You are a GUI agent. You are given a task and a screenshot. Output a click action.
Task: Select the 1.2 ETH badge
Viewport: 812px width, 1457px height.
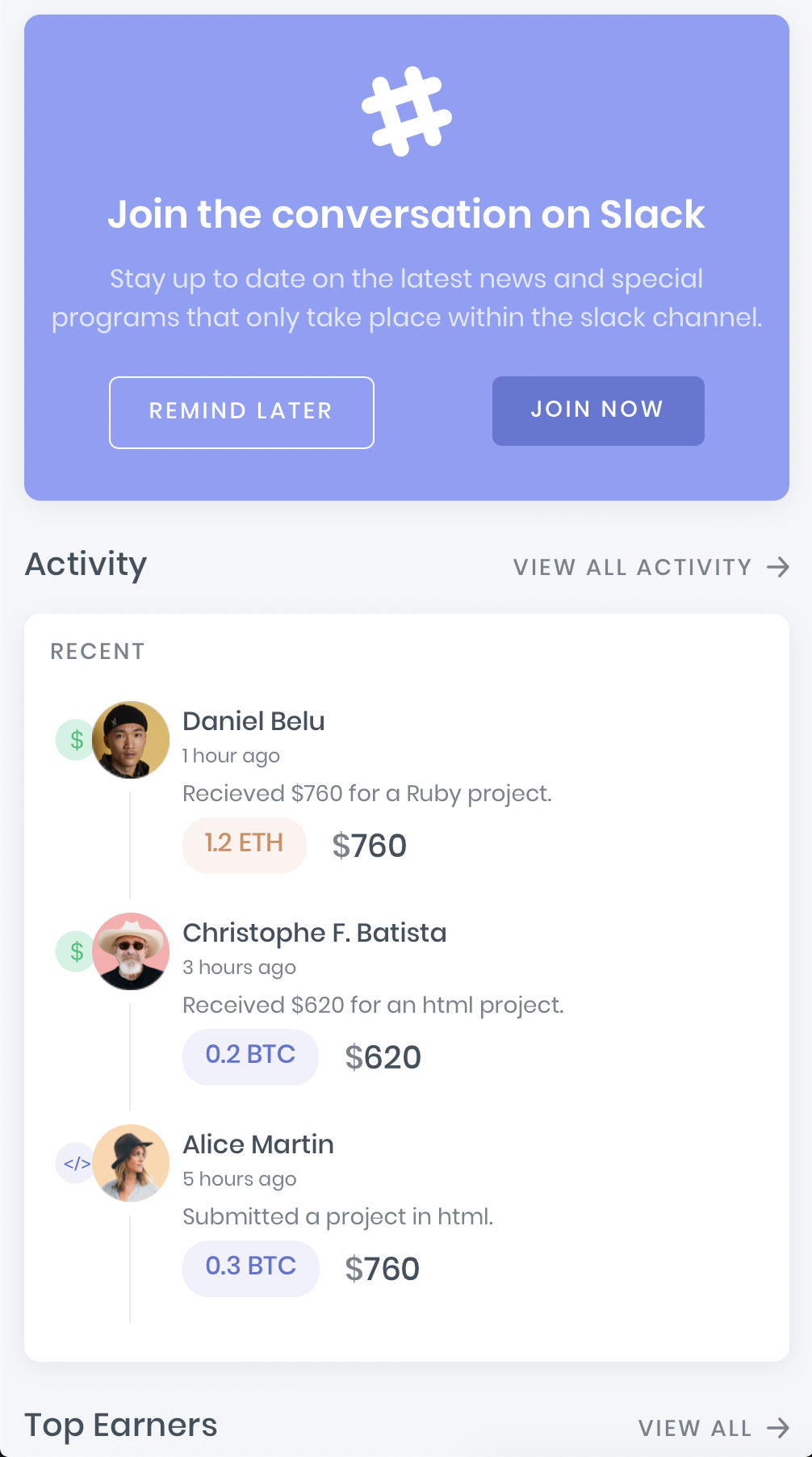(x=245, y=845)
